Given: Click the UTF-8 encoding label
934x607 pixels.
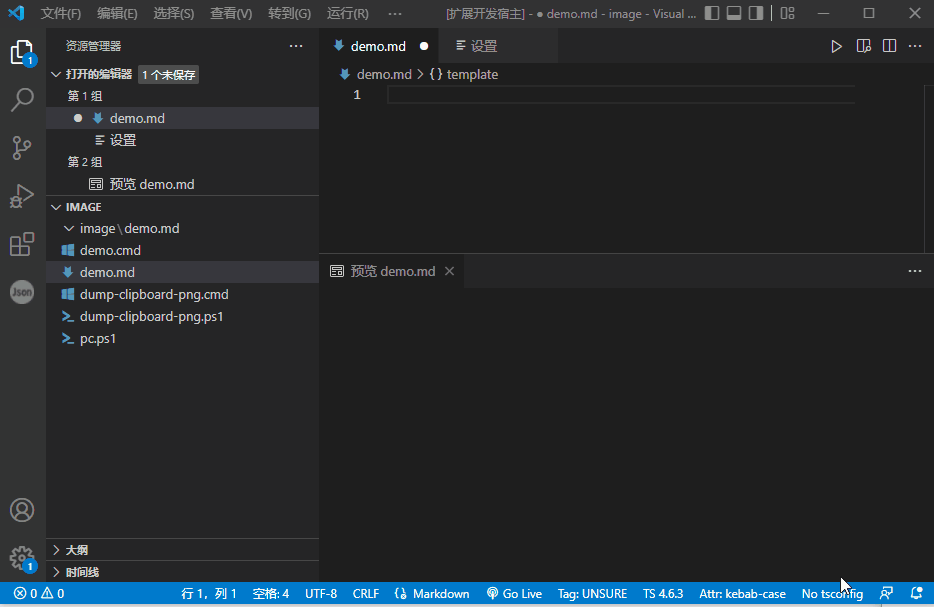Looking at the screenshot, I should [321, 593].
